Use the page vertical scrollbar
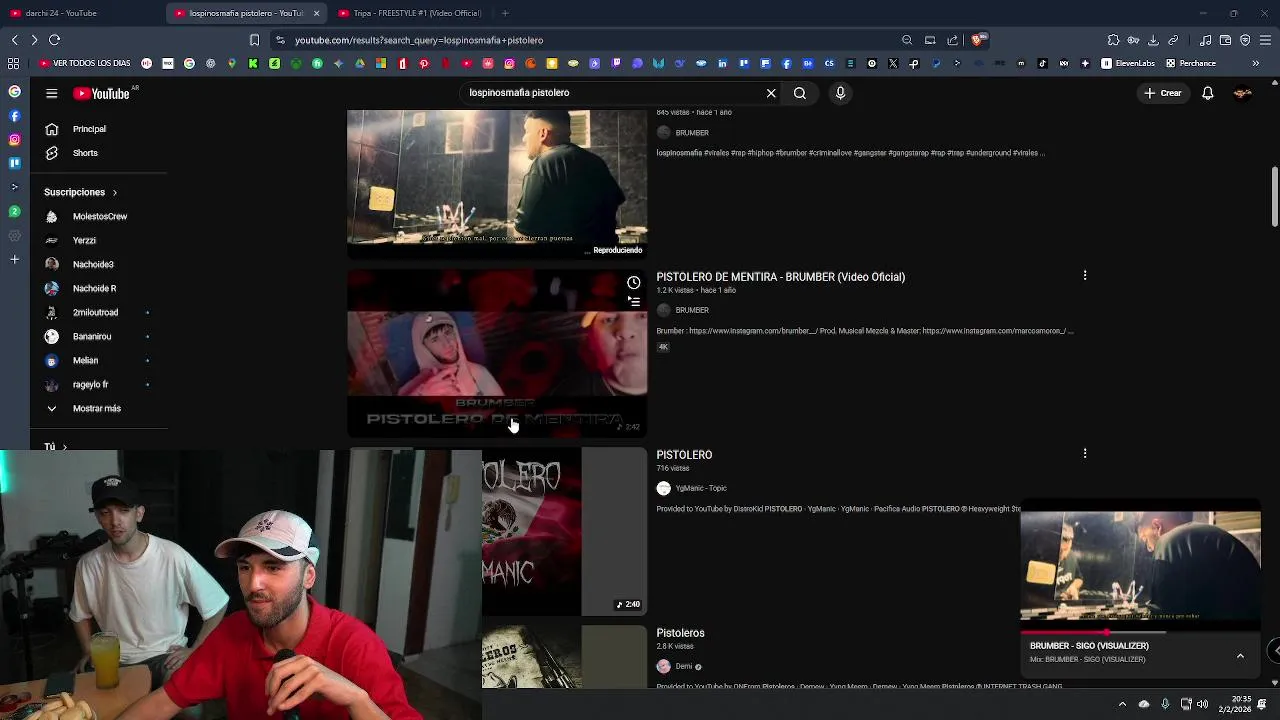Viewport: 1280px width, 720px height. pyautogui.click(x=1274, y=197)
